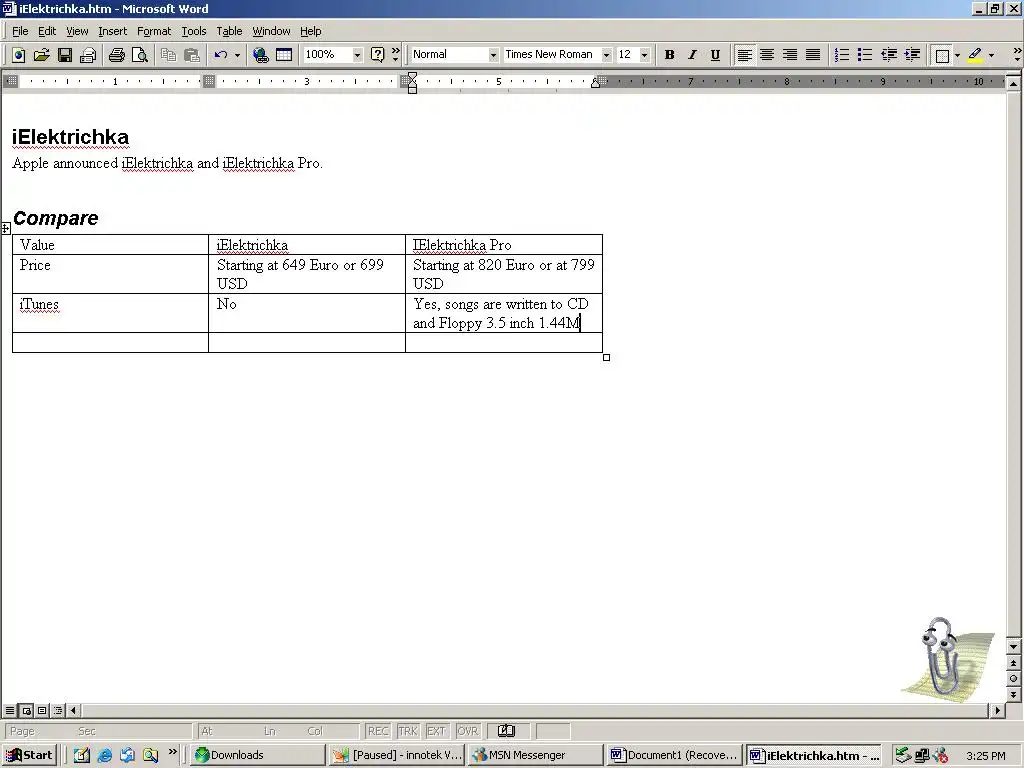
Task: Click the spelling and grammar status book icon
Action: [x=506, y=731]
